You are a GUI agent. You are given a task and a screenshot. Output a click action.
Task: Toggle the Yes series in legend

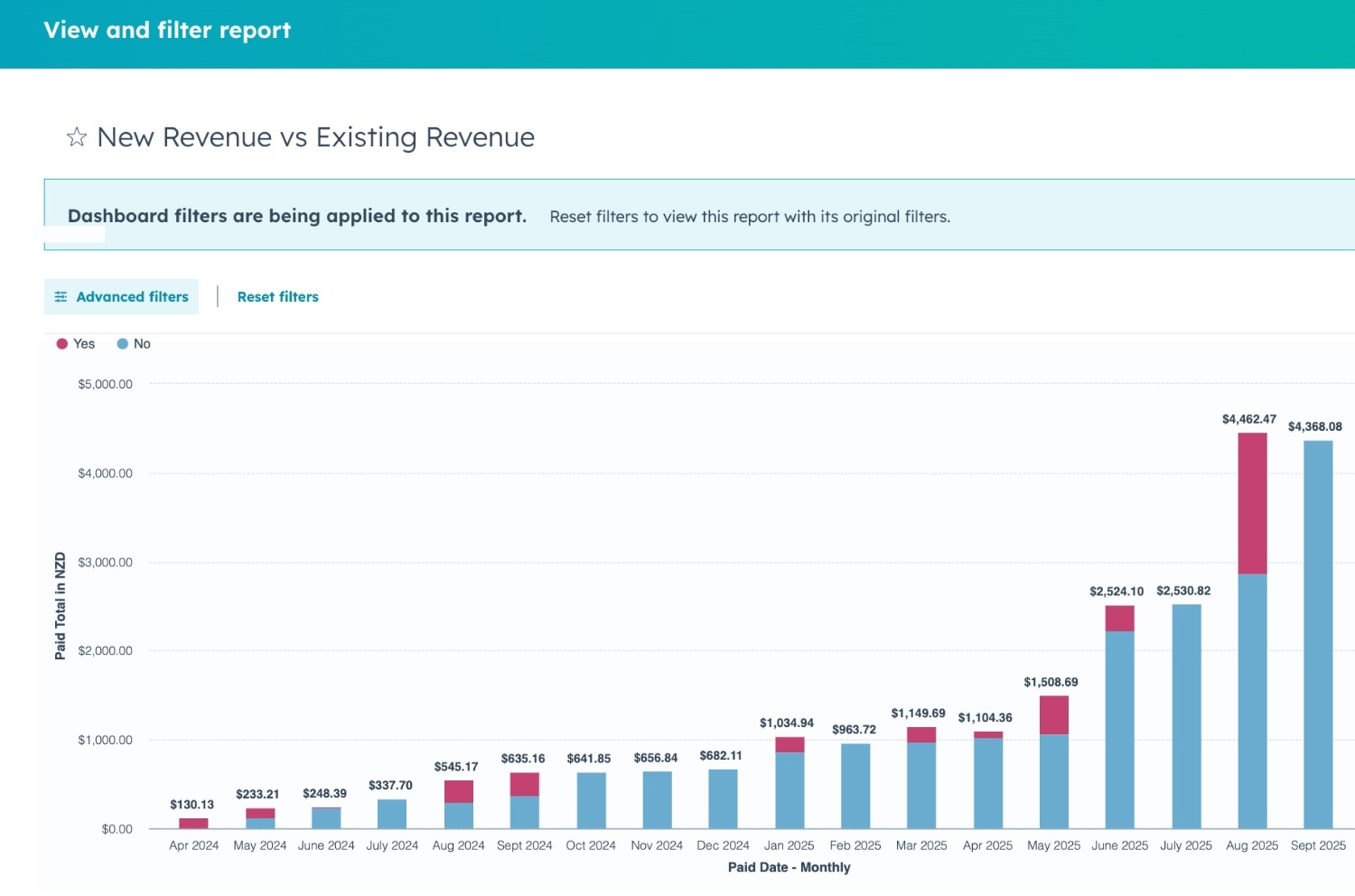pyautogui.click(x=84, y=344)
